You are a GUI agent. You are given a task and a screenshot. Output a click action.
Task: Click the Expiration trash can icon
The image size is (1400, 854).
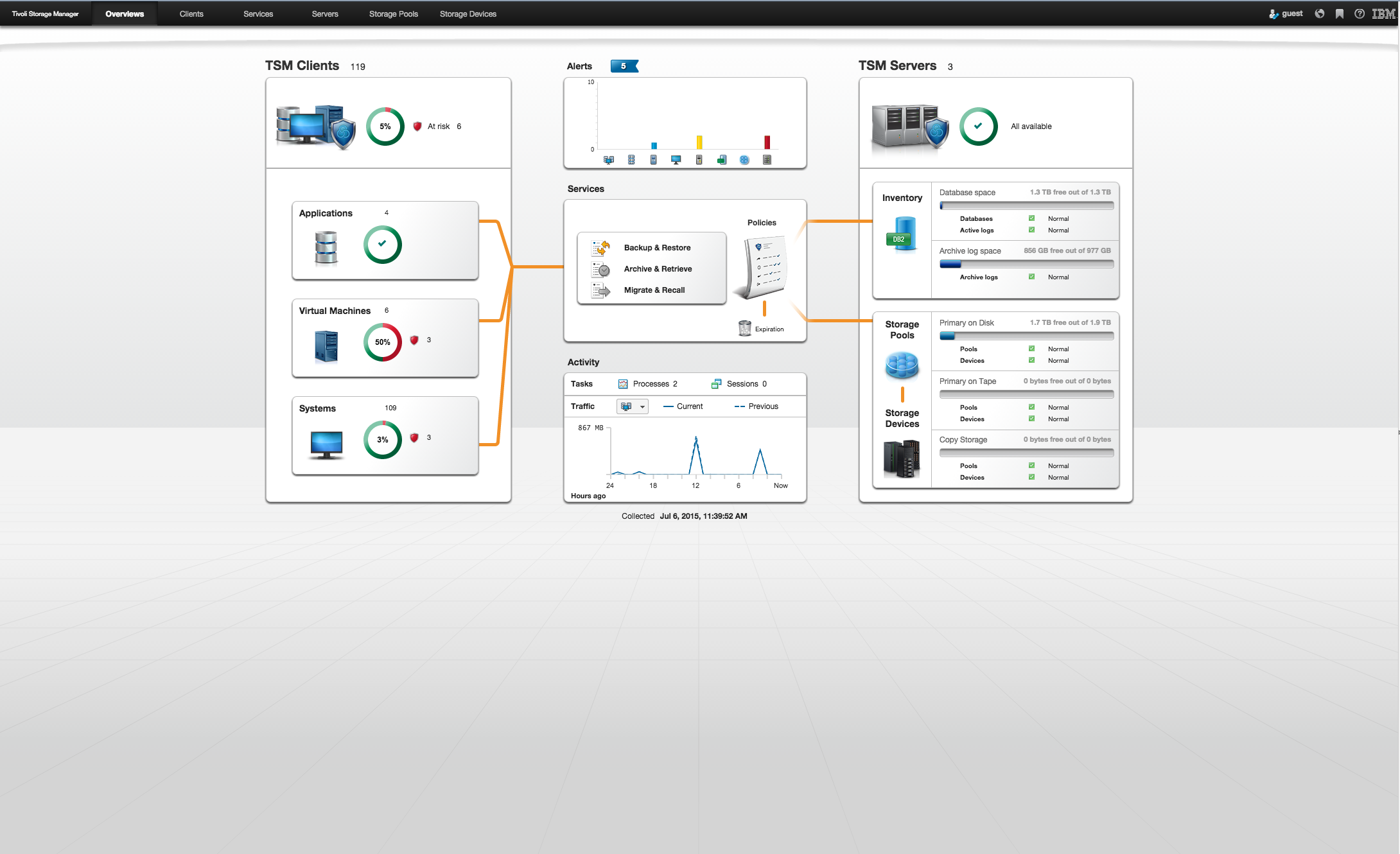pos(745,328)
